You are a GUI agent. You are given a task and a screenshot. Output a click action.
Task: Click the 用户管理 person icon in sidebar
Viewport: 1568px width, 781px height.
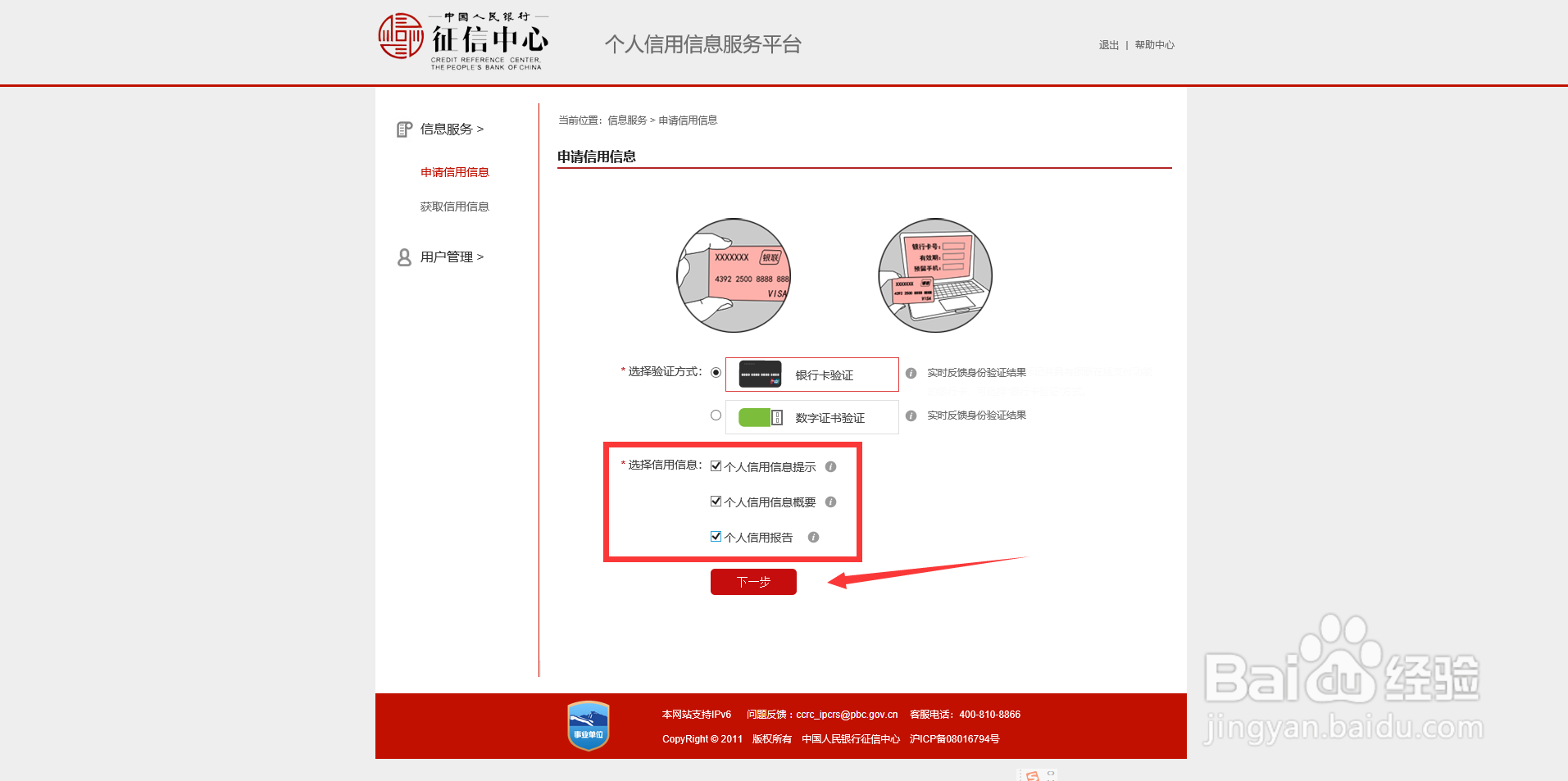pyautogui.click(x=403, y=257)
